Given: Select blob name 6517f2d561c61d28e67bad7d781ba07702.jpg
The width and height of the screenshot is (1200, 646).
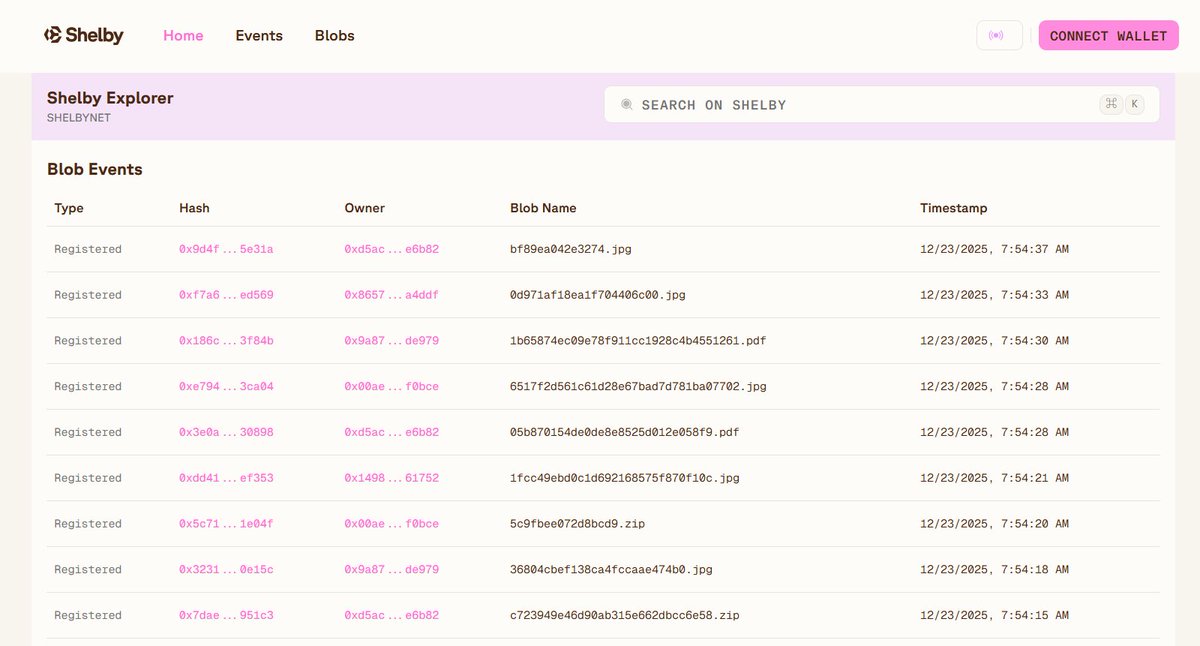Looking at the screenshot, I should click(x=638, y=386).
